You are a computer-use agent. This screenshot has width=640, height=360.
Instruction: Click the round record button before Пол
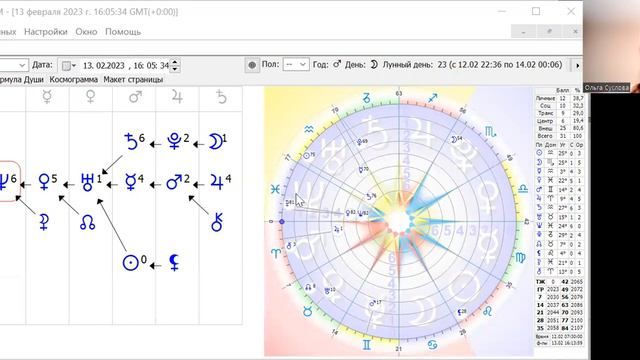252,65
